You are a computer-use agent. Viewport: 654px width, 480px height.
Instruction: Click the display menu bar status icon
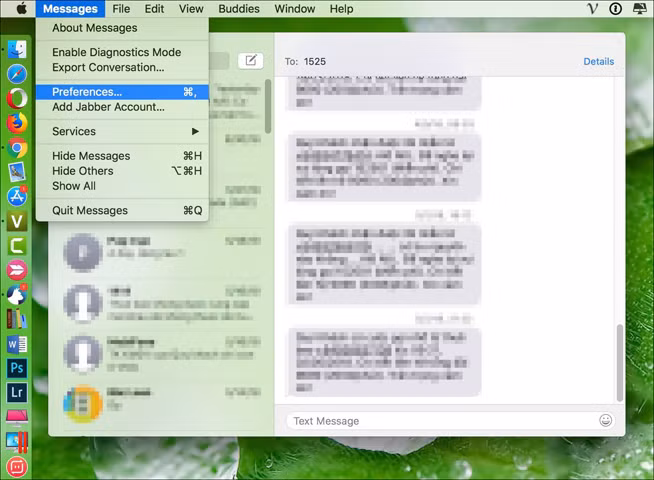click(x=639, y=8)
